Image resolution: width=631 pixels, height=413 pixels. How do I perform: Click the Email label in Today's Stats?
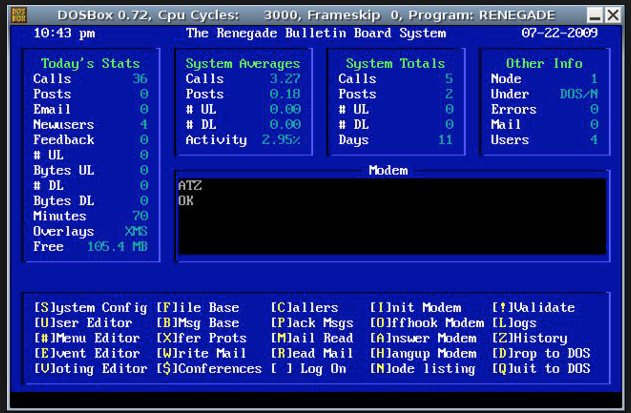pyautogui.click(x=52, y=109)
